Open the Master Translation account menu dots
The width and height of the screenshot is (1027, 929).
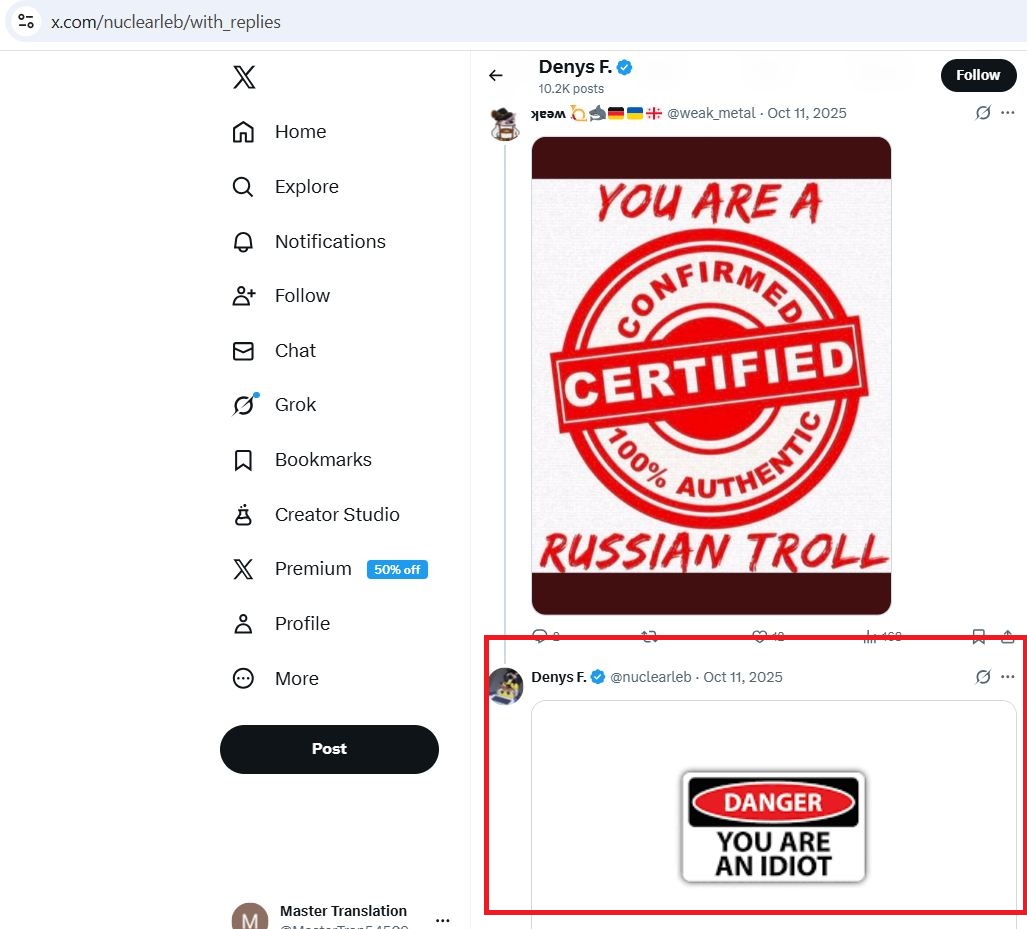point(443,920)
